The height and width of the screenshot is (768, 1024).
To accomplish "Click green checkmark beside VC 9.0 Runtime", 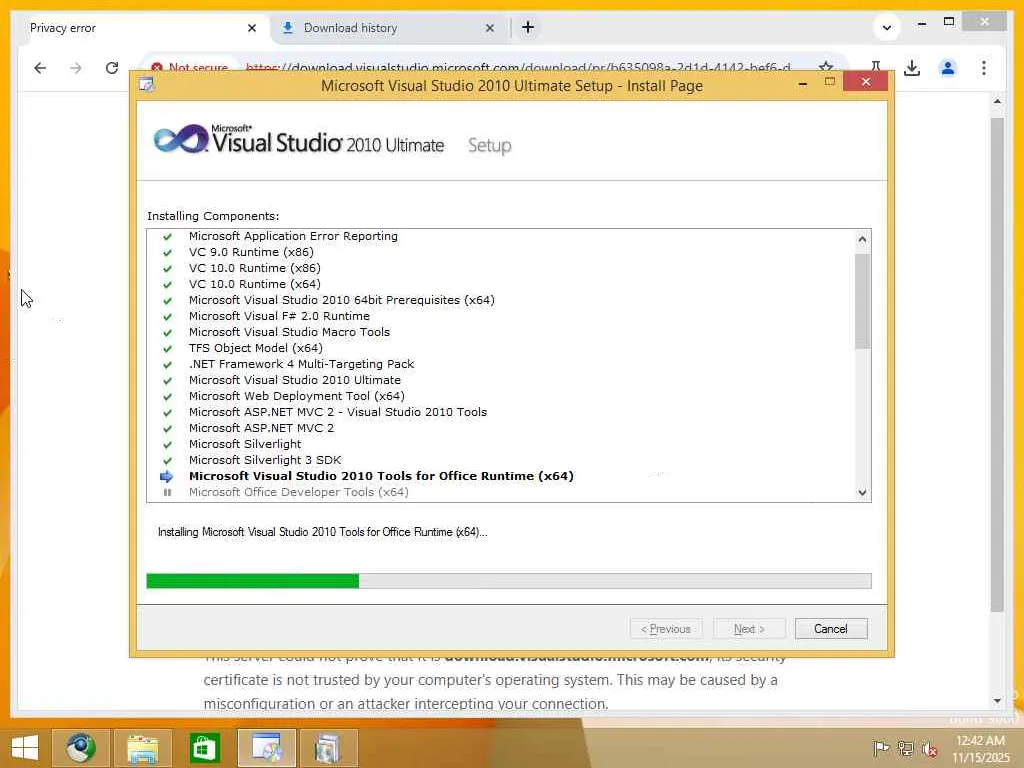I will click(167, 253).
